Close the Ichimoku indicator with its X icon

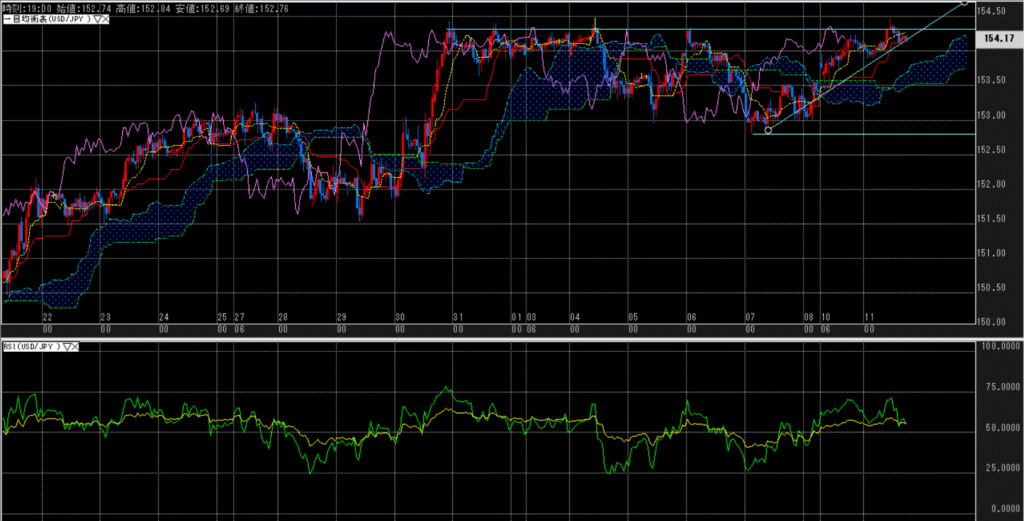[x=105, y=19]
